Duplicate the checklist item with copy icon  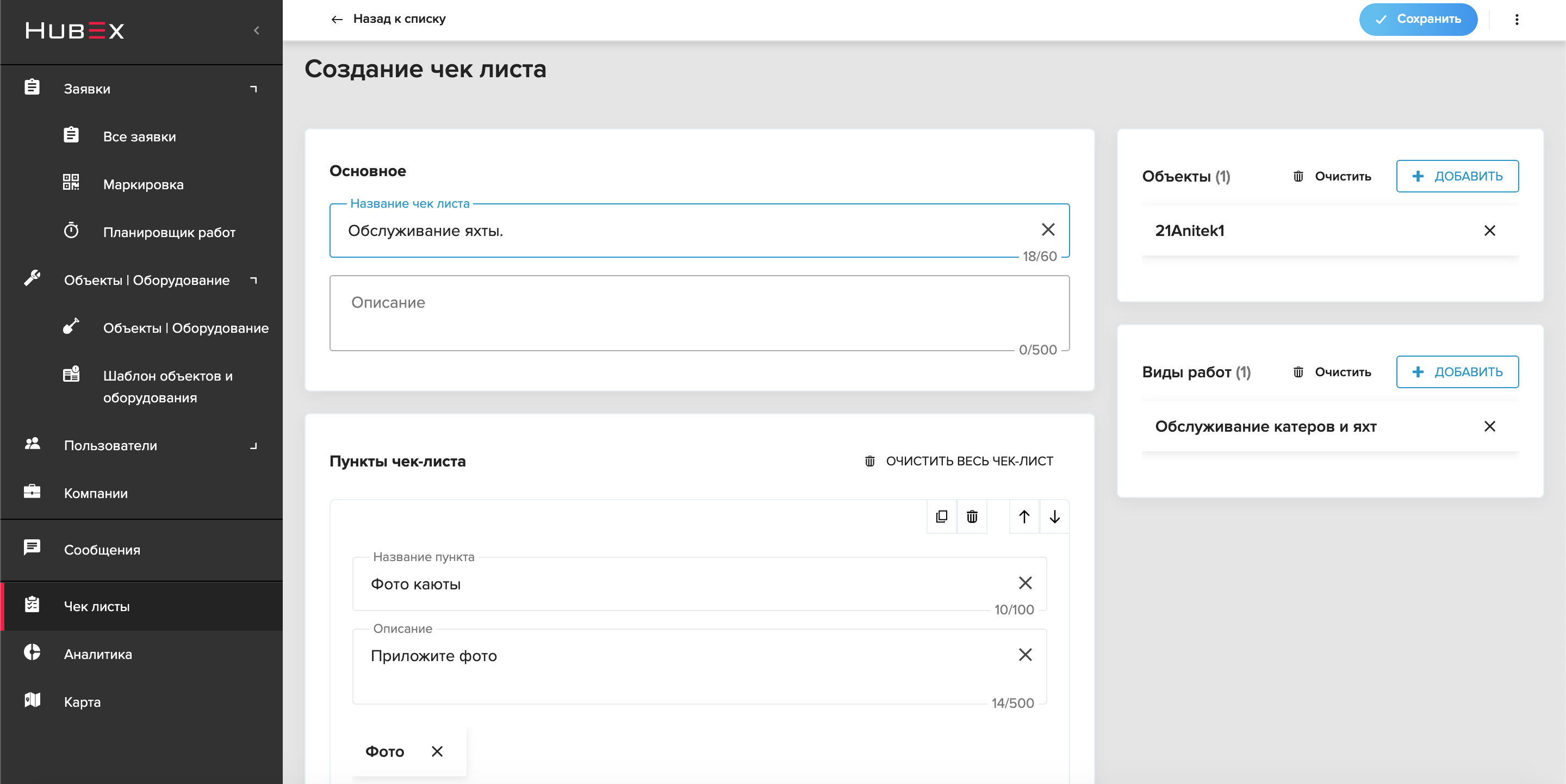pos(941,517)
